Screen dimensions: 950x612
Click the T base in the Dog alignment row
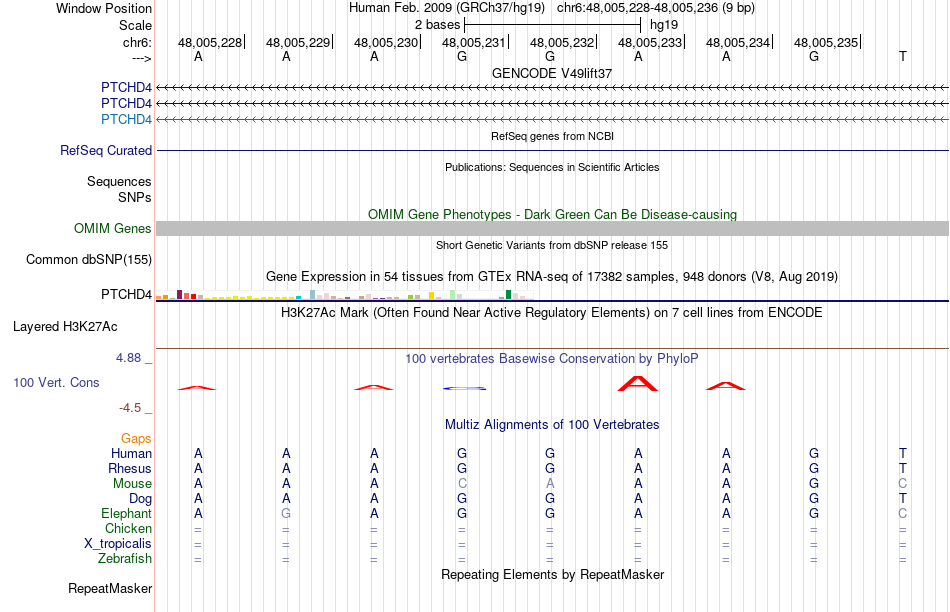[903, 499]
